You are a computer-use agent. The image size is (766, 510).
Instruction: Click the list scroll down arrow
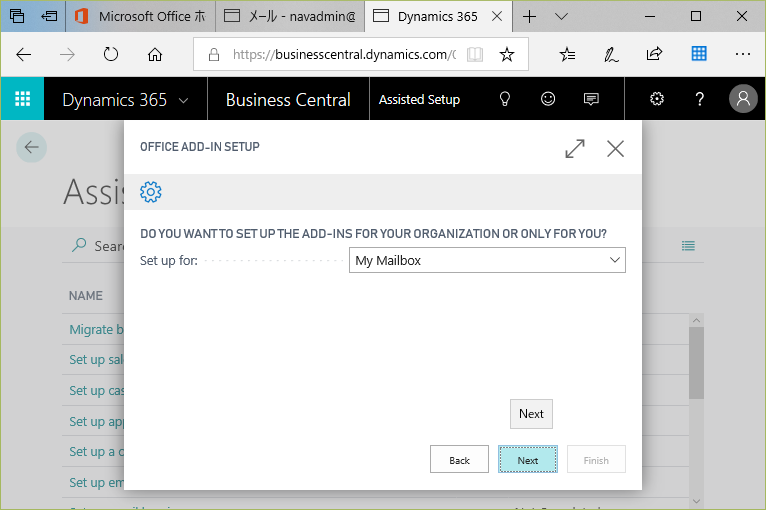[x=696, y=501]
